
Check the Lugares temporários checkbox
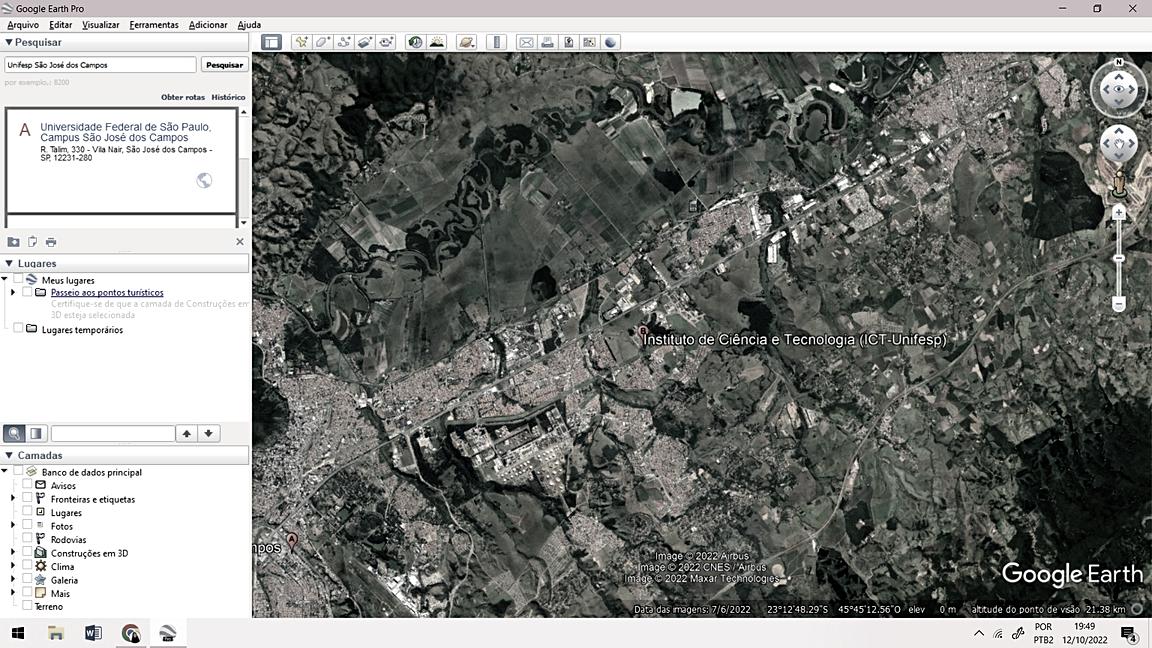pyautogui.click(x=18, y=329)
